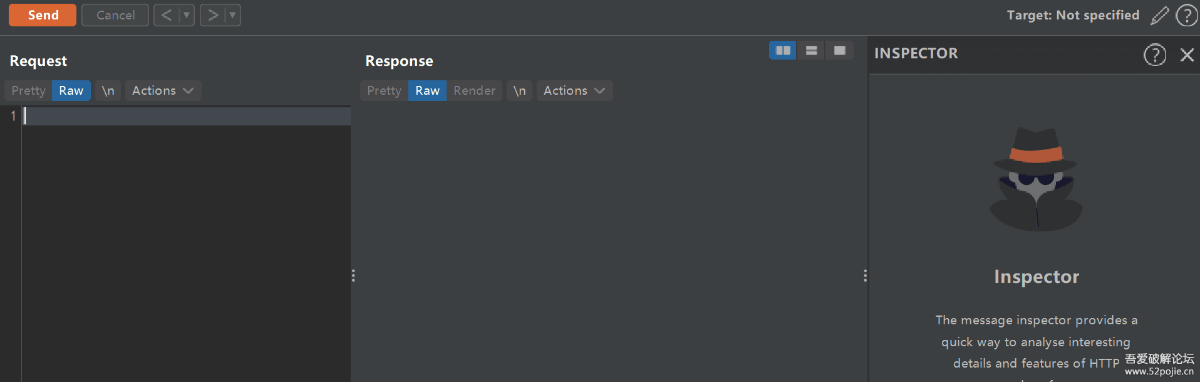Edit target with the pencil icon
The width and height of the screenshot is (1200, 382).
[x=1159, y=15]
